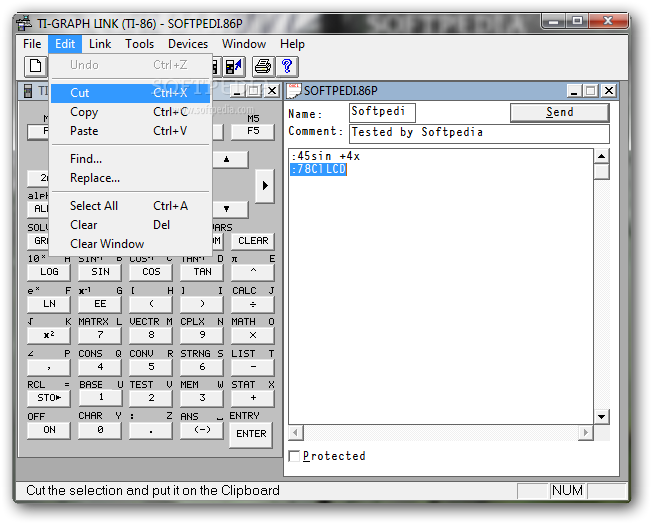Viewport: 652px width, 524px height.
Task: Open the Help menu
Action: (x=292, y=44)
